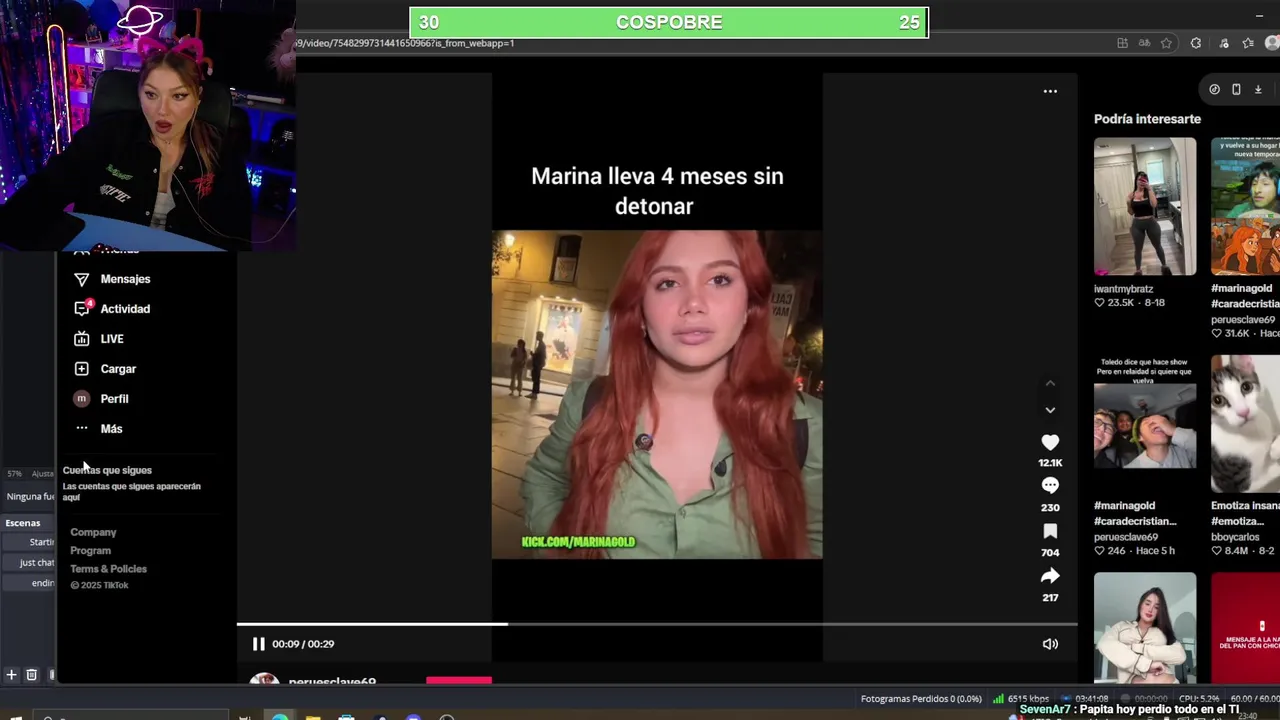Share the video with arrow icon
This screenshot has height=720, width=1280.
coord(1050,576)
